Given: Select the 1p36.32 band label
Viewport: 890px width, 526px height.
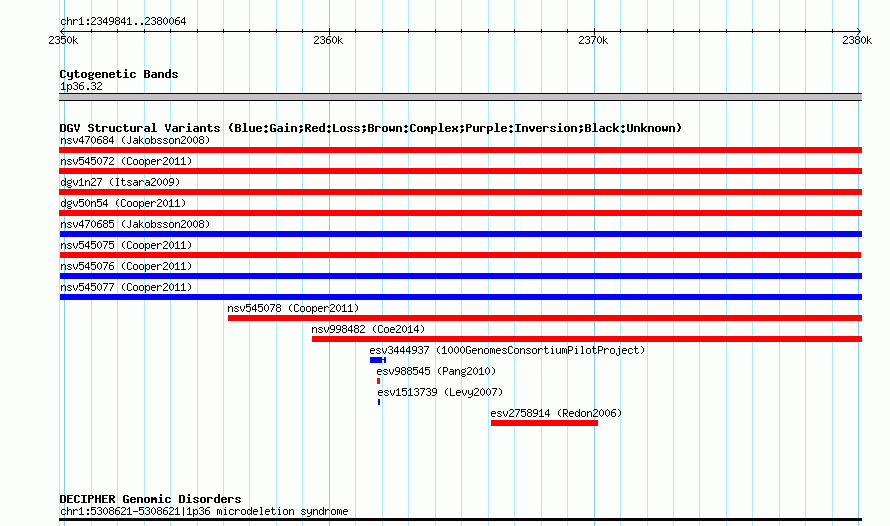Looking at the screenshot, I should (x=81, y=86).
